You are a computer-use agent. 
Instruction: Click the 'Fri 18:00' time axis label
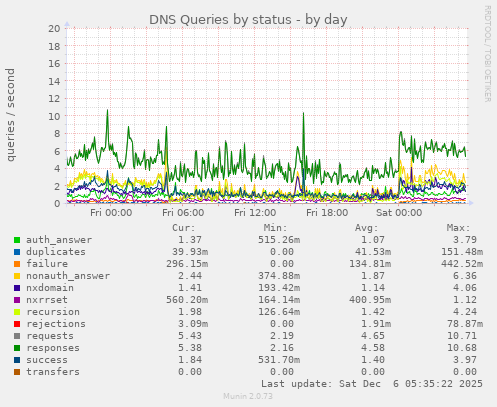tap(327, 213)
